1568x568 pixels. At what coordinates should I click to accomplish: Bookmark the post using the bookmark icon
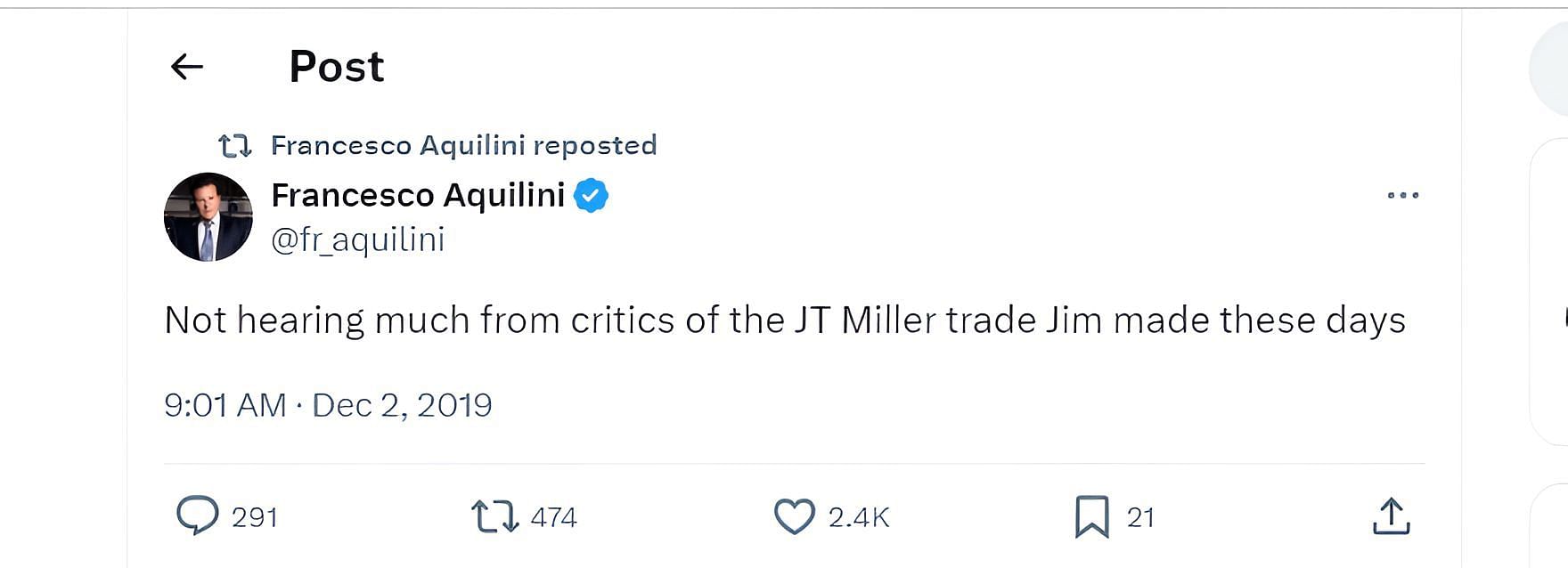pyautogui.click(x=1091, y=516)
